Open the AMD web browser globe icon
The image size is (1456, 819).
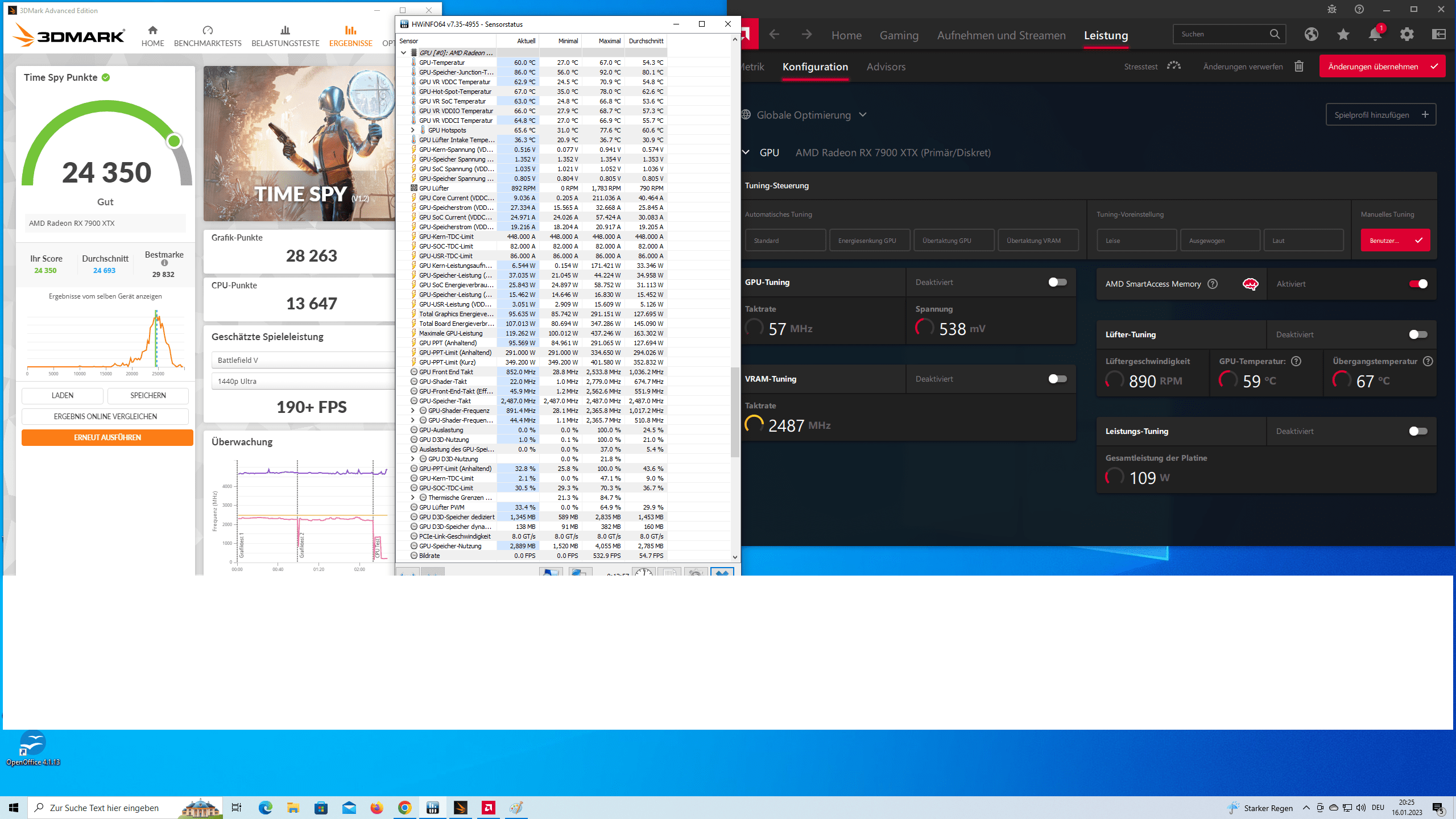coord(1312,35)
